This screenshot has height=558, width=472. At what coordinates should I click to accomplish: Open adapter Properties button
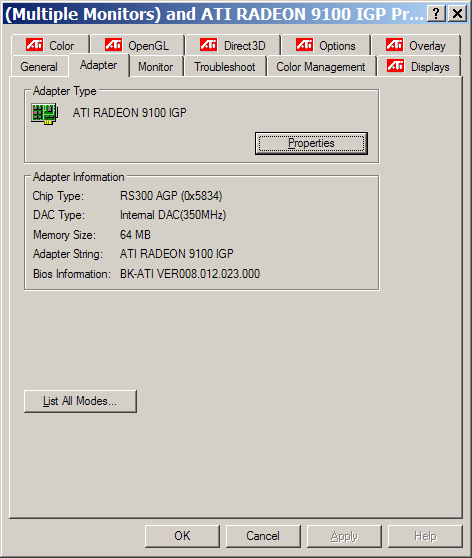[x=311, y=143]
